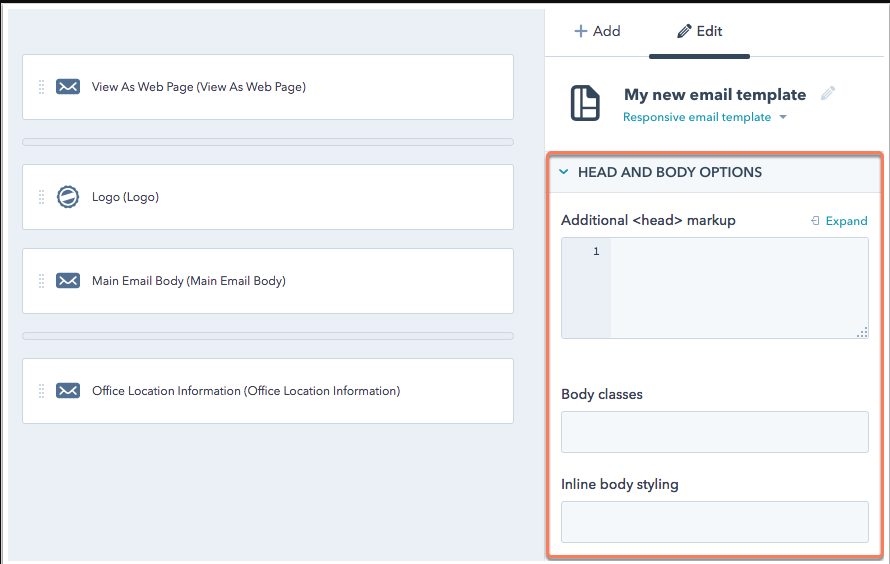
Task: Click line number 1 in code gutter
Action: (596, 251)
